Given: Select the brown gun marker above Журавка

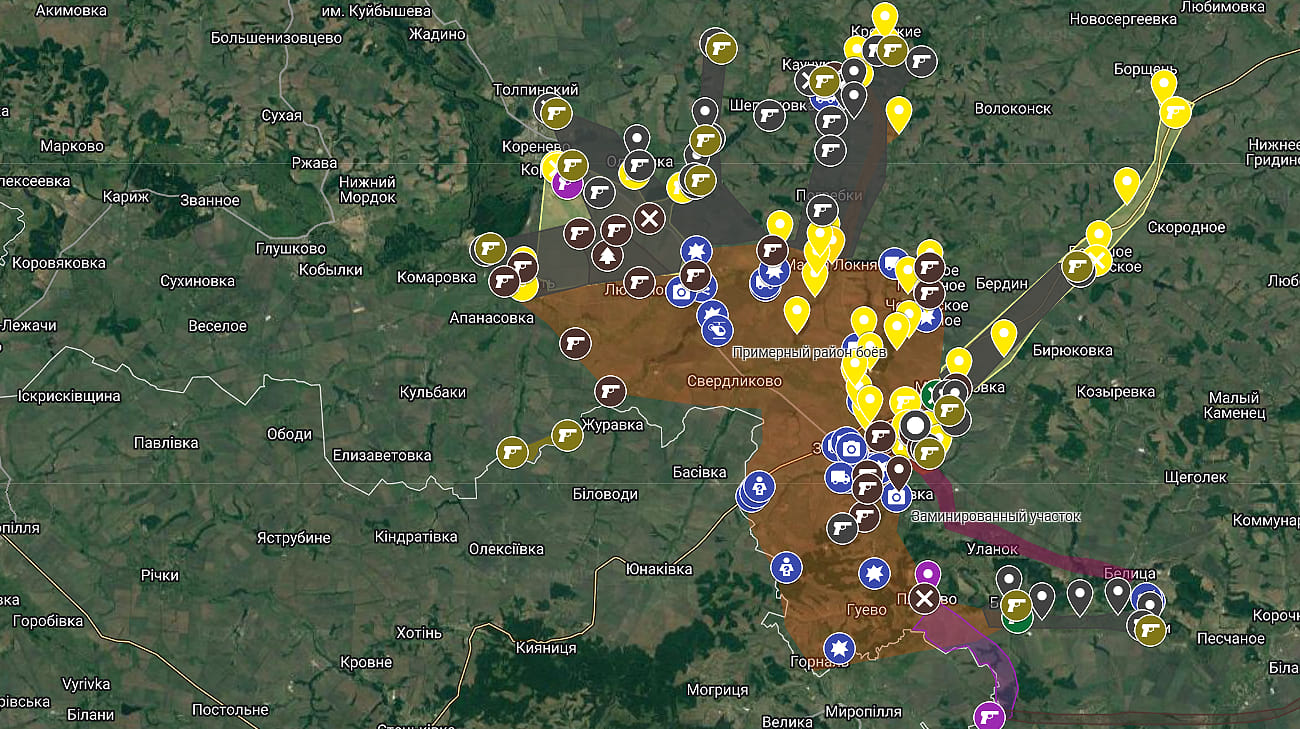Looking at the screenshot, I should 610,391.
